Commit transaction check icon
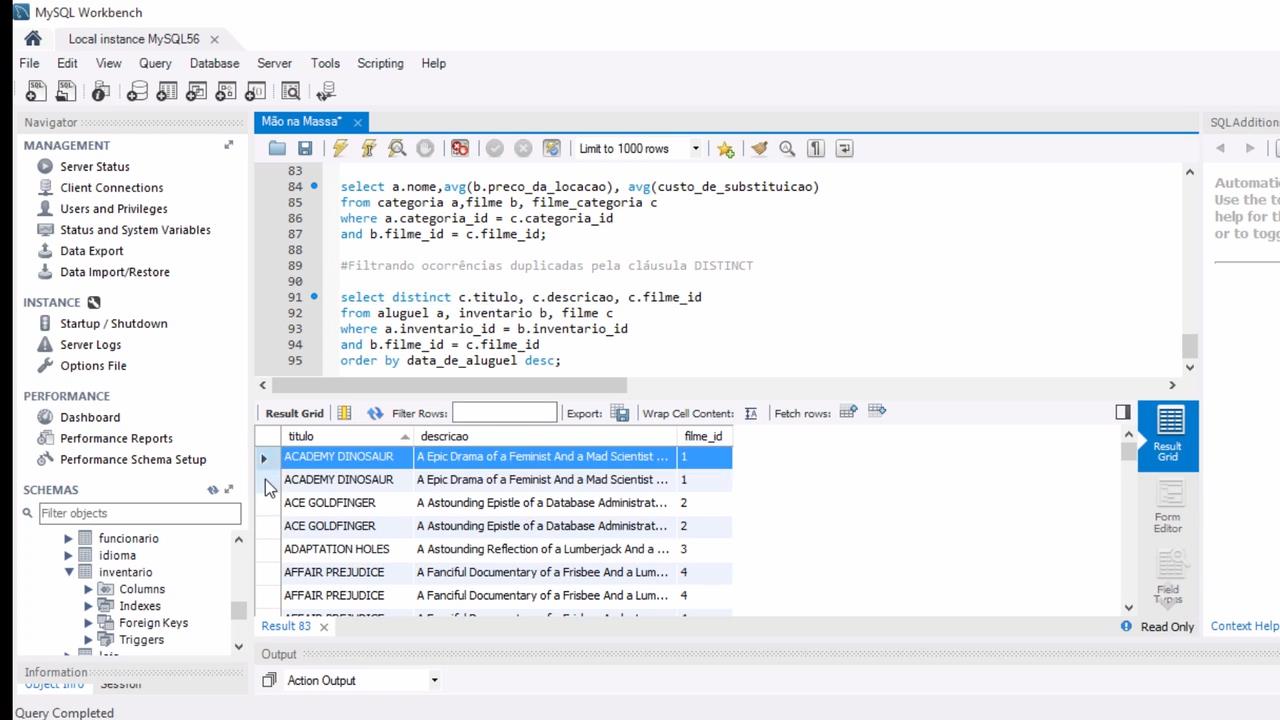1280x720 pixels. (x=494, y=148)
